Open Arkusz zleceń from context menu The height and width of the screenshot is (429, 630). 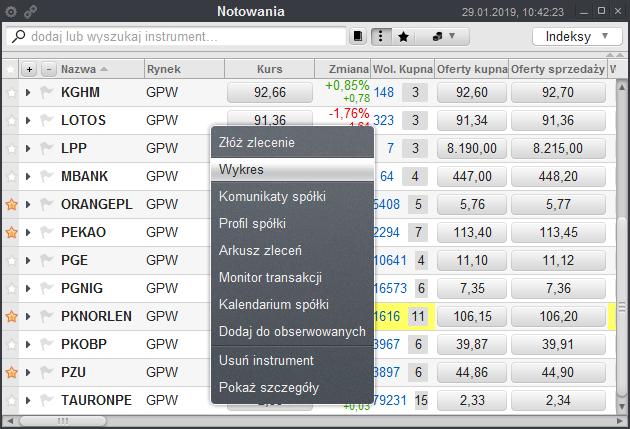pyautogui.click(x=292, y=251)
